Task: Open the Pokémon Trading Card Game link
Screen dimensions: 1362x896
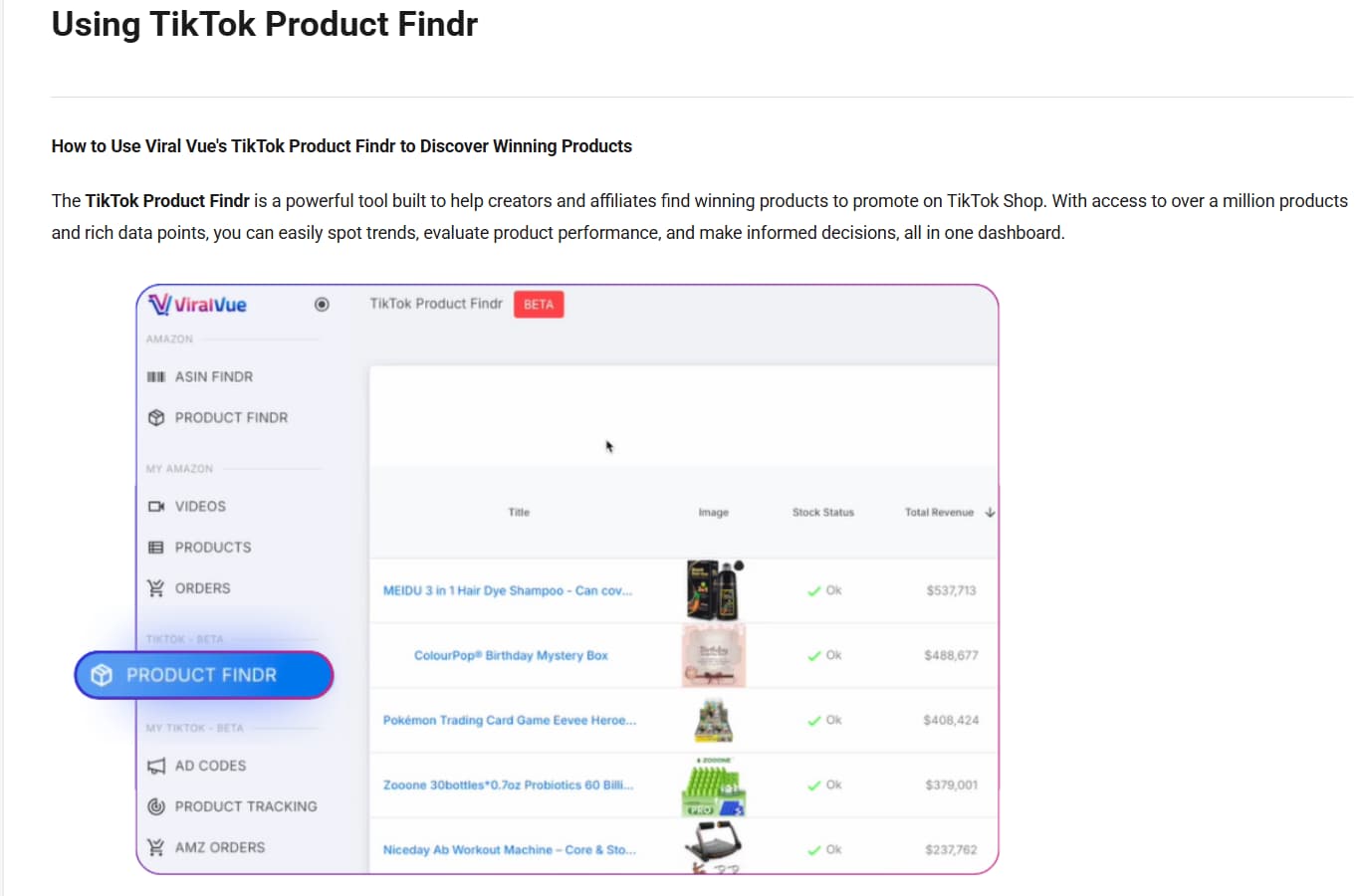Action: pyautogui.click(x=510, y=720)
